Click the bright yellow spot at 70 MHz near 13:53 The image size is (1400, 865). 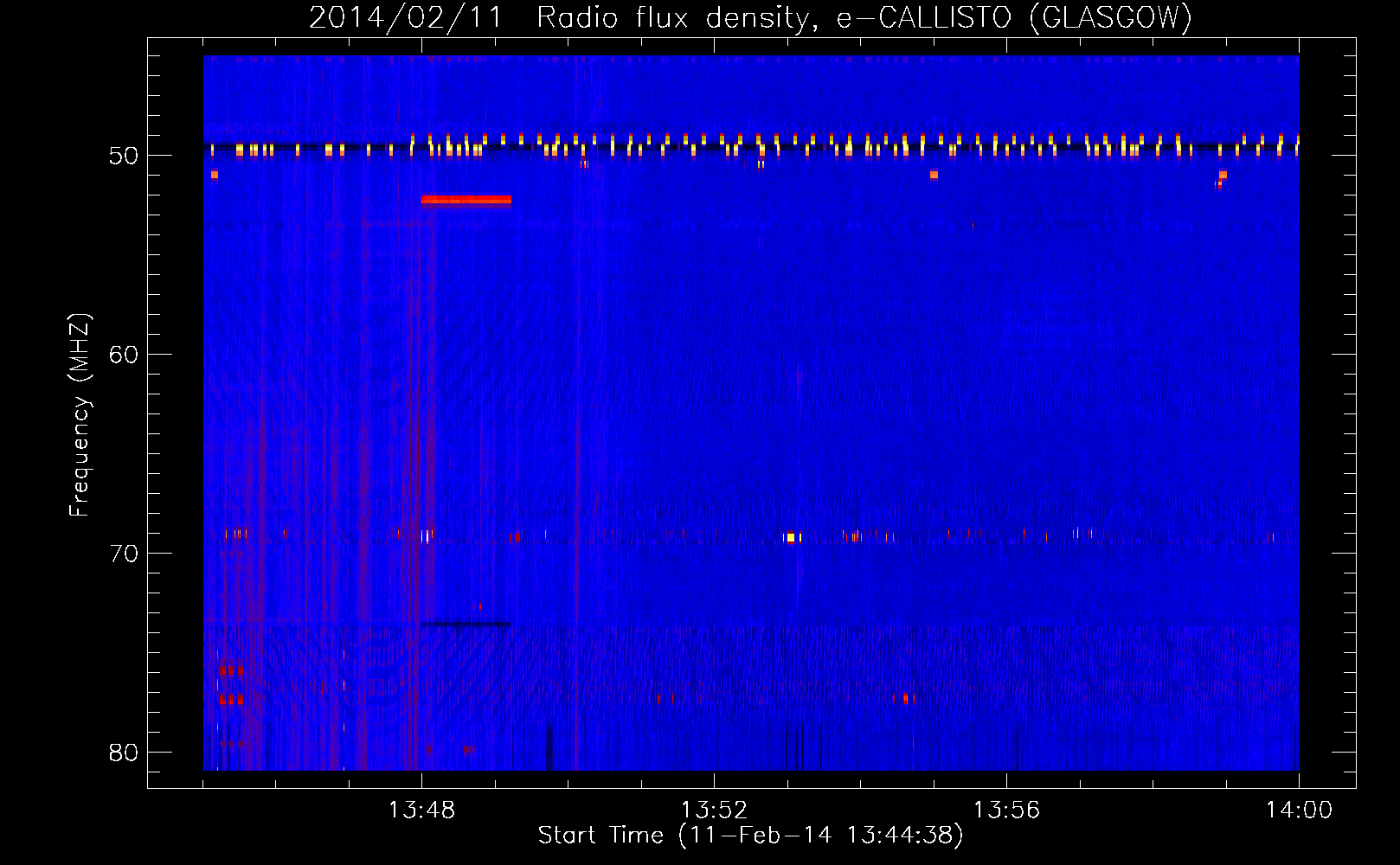[x=790, y=538]
